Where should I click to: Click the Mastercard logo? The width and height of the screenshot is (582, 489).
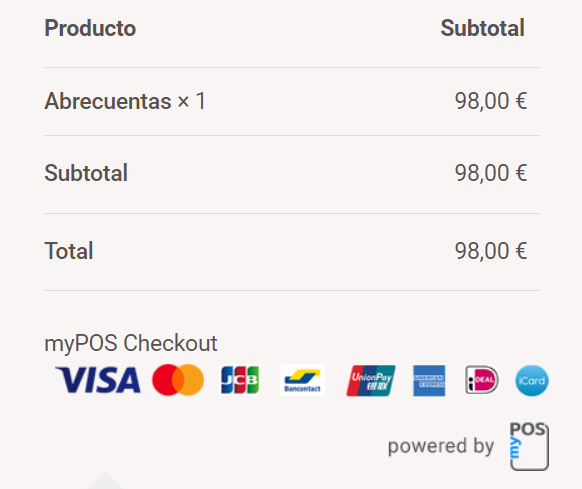tap(178, 380)
